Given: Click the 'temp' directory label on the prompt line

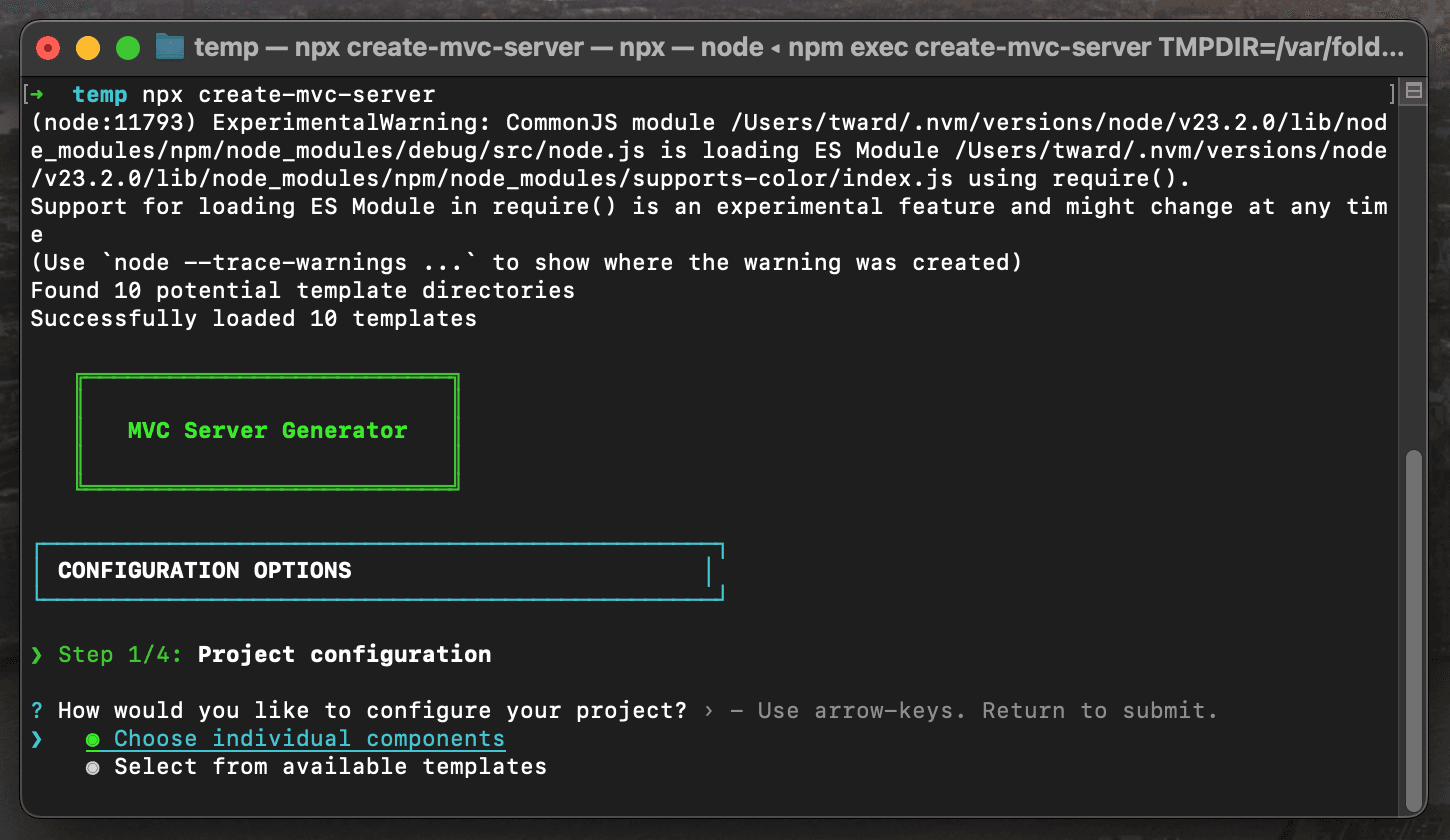Looking at the screenshot, I should point(99,93).
